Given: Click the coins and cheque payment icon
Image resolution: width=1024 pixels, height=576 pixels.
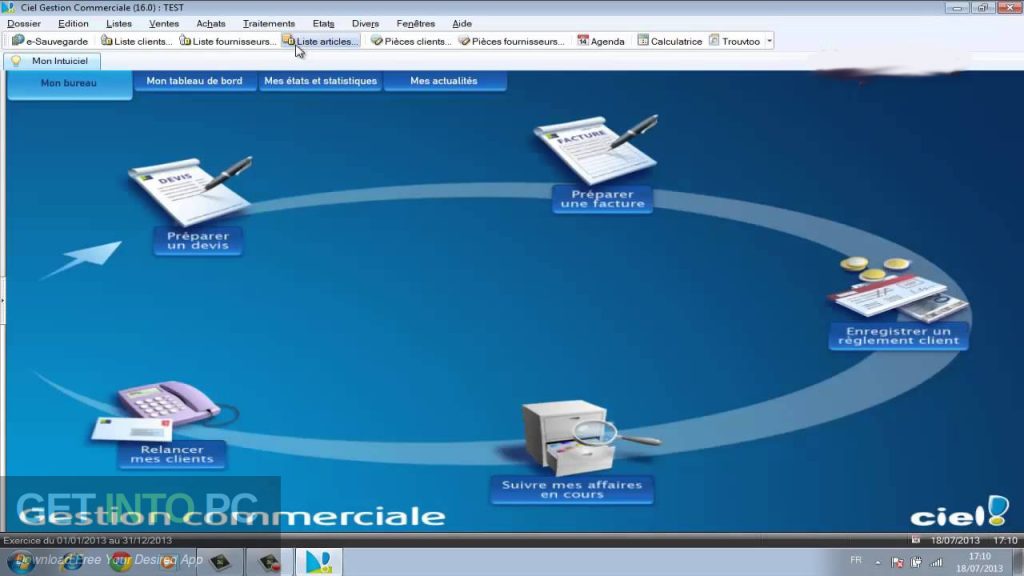Looking at the screenshot, I should pyautogui.click(x=897, y=290).
